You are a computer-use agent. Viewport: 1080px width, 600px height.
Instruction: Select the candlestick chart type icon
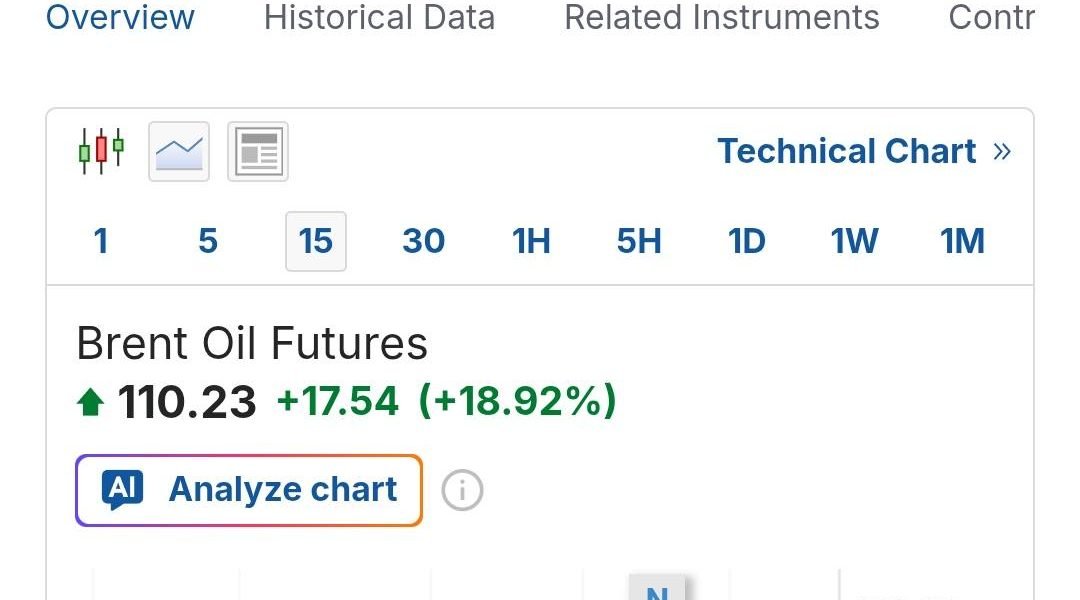[101, 152]
